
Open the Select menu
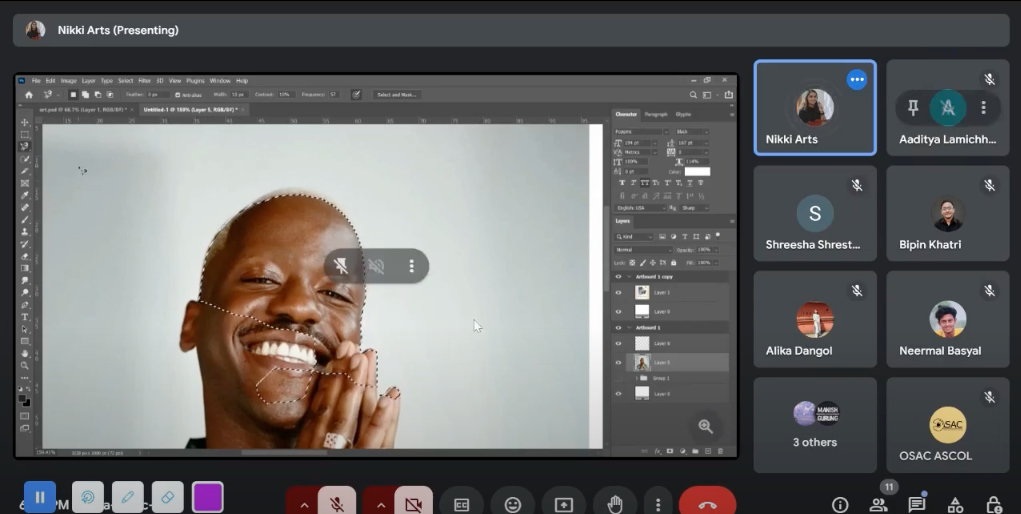(x=126, y=81)
